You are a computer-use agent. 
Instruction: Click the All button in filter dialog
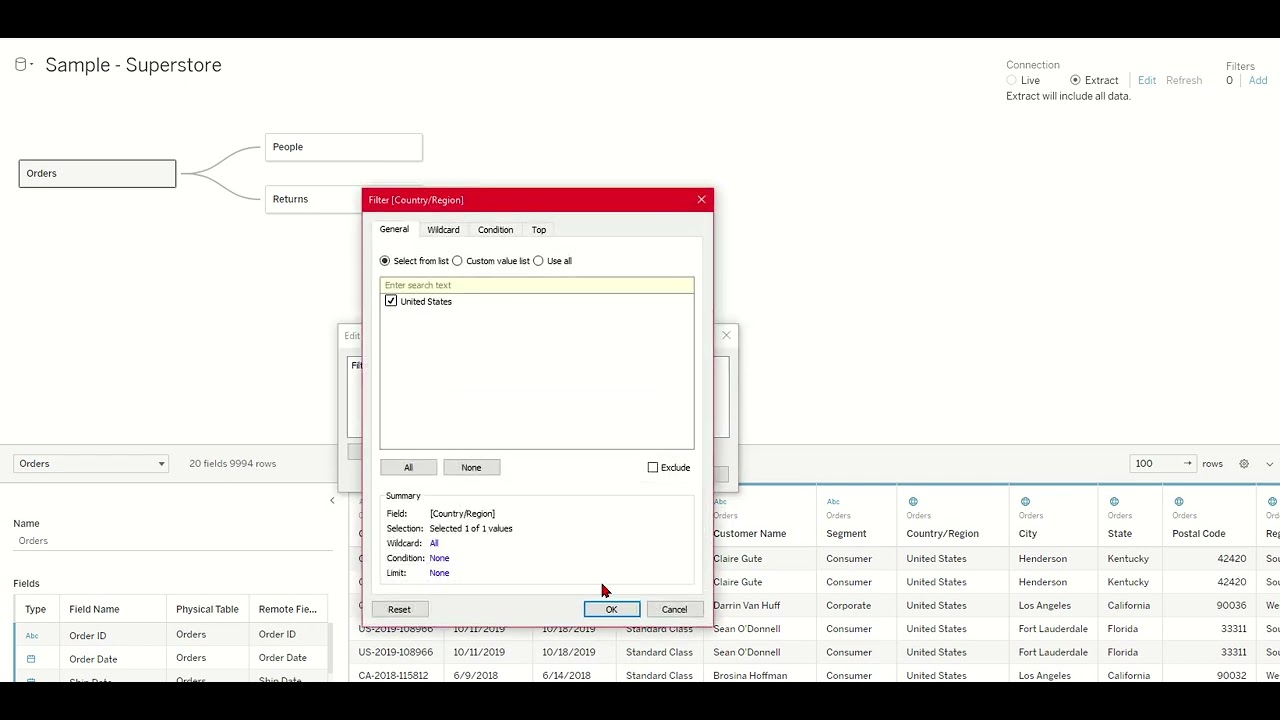[408, 468]
